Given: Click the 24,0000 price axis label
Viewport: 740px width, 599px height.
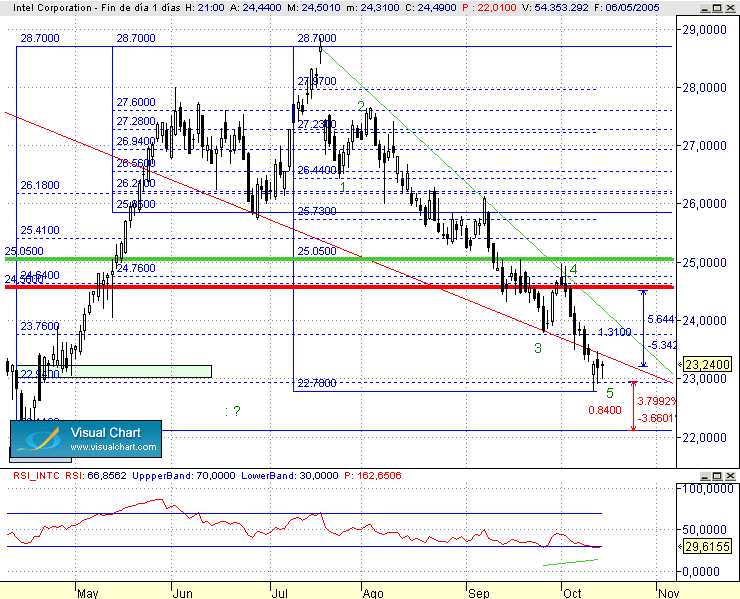Looking at the screenshot, I should pos(705,321).
